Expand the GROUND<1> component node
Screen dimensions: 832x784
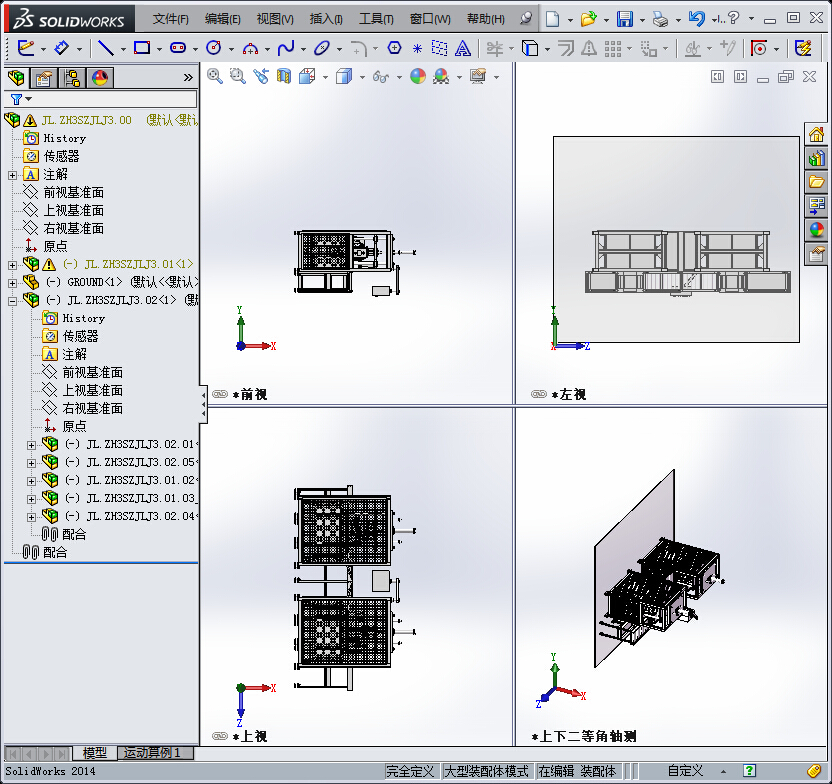click(x=12, y=283)
